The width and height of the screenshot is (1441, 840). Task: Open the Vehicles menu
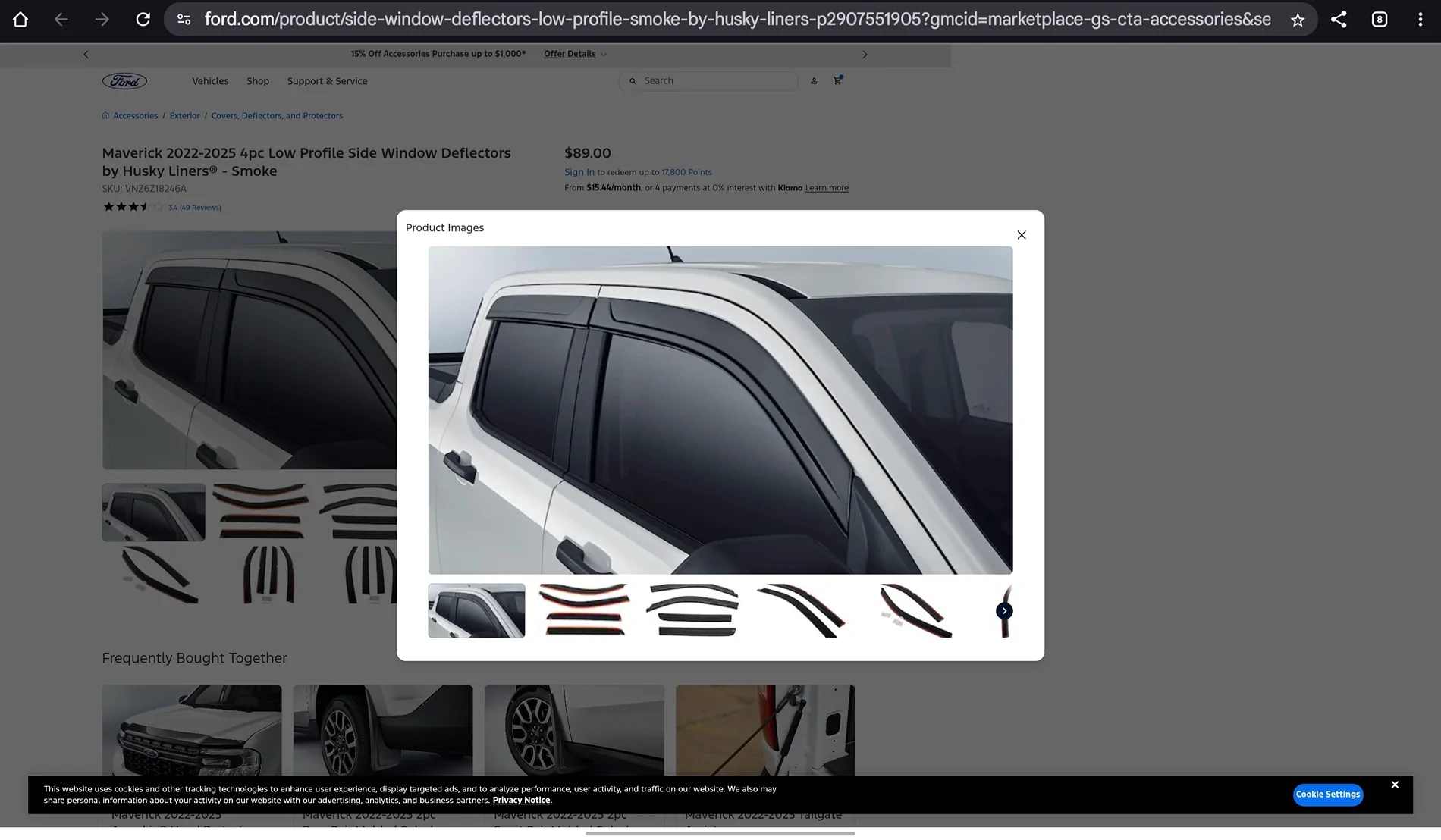(210, 81)
